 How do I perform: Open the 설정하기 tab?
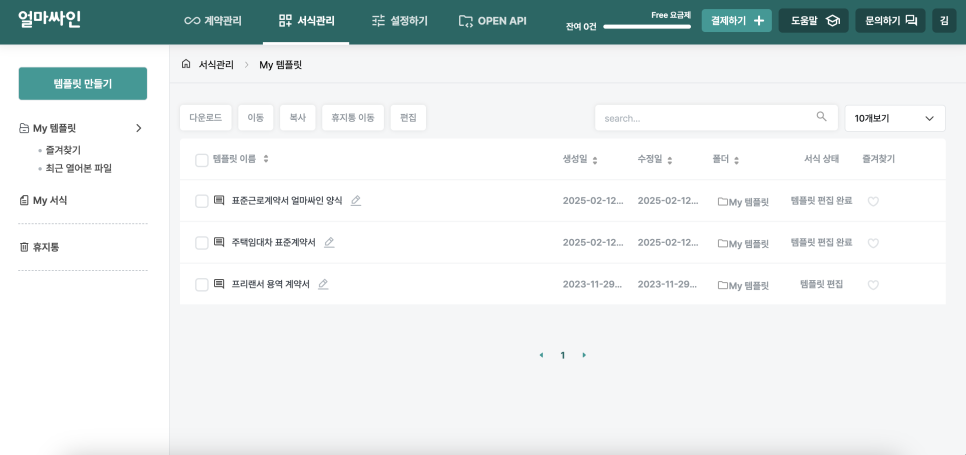pos(400,21)
